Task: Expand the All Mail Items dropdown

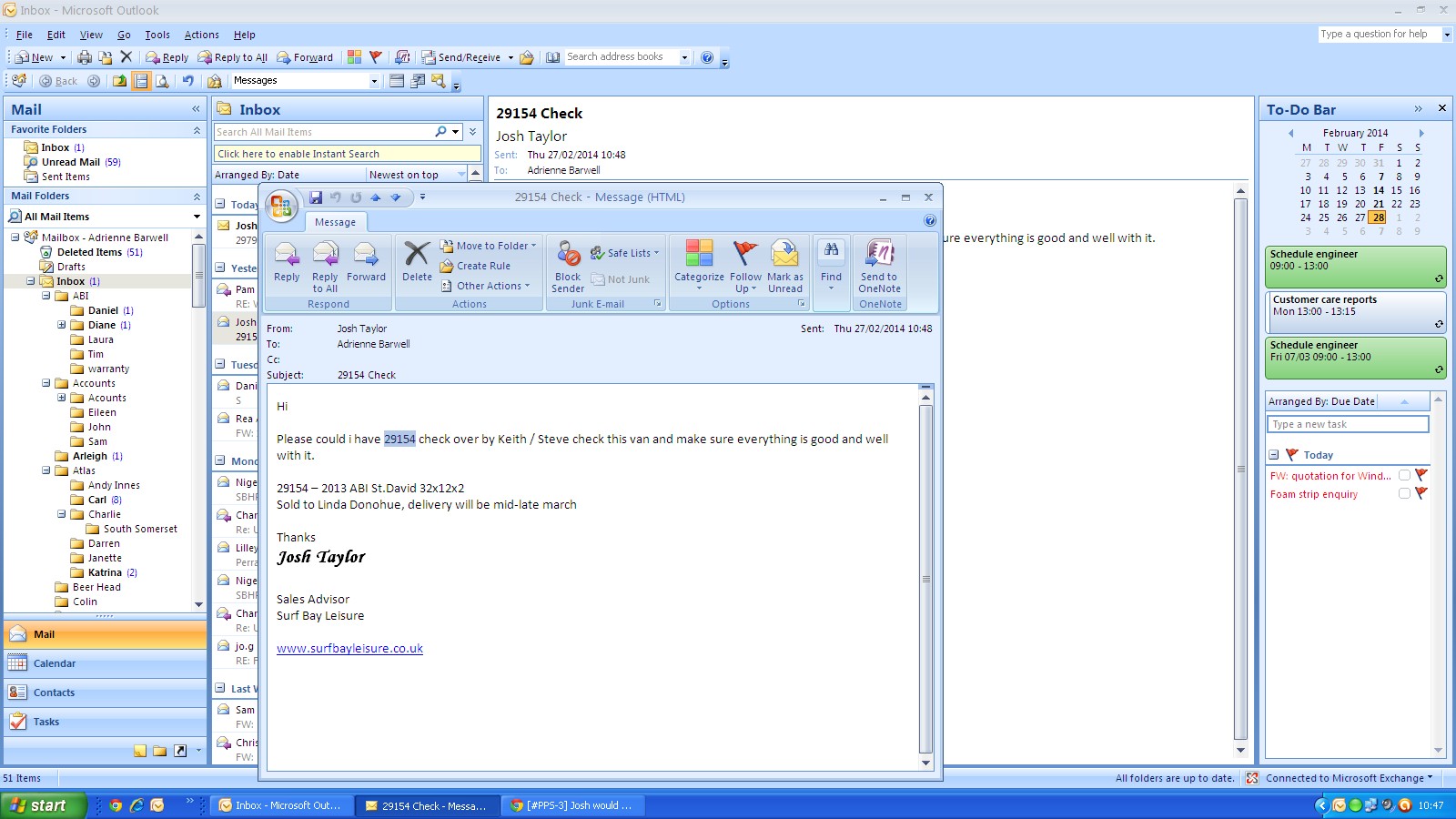Action: (197, 217)
